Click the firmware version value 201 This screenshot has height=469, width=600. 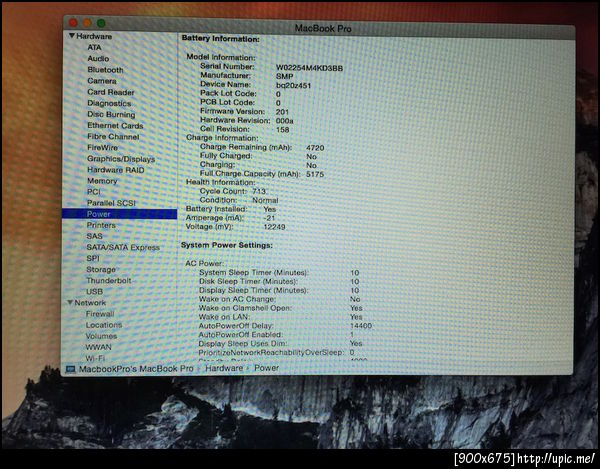282,112
